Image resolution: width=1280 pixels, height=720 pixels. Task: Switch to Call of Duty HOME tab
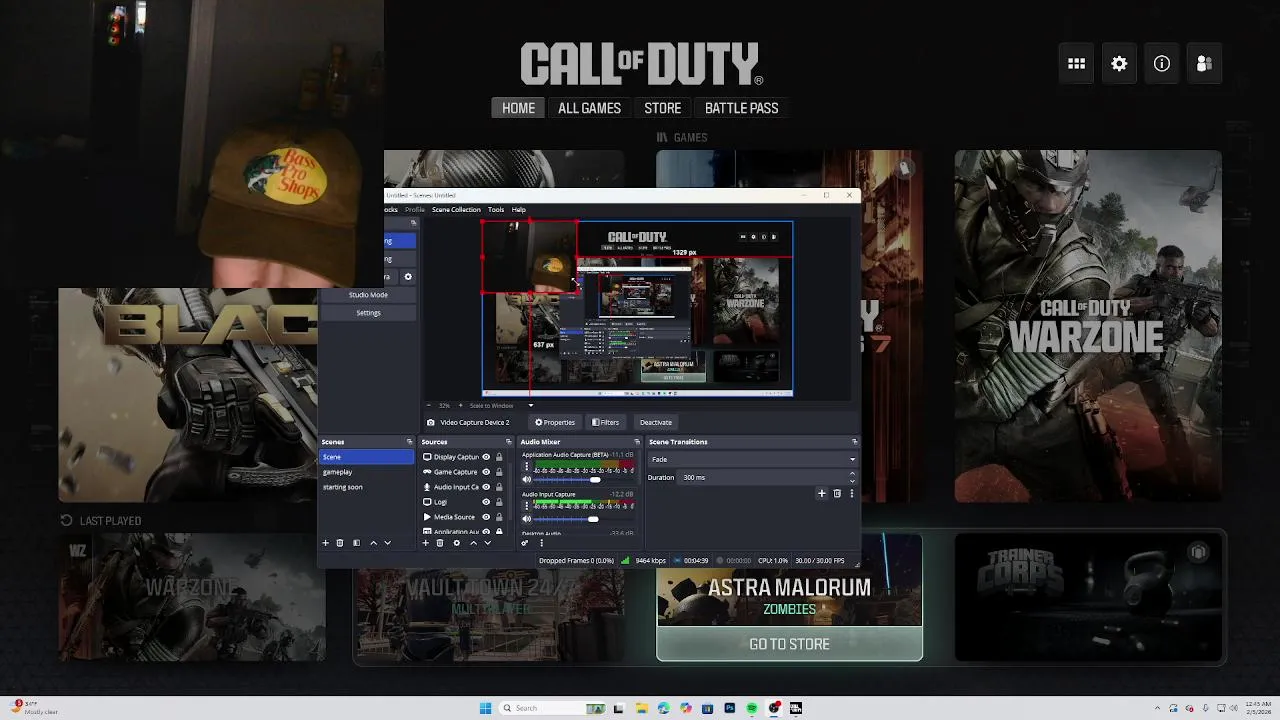pyautogui.click(x=518, y=108)
